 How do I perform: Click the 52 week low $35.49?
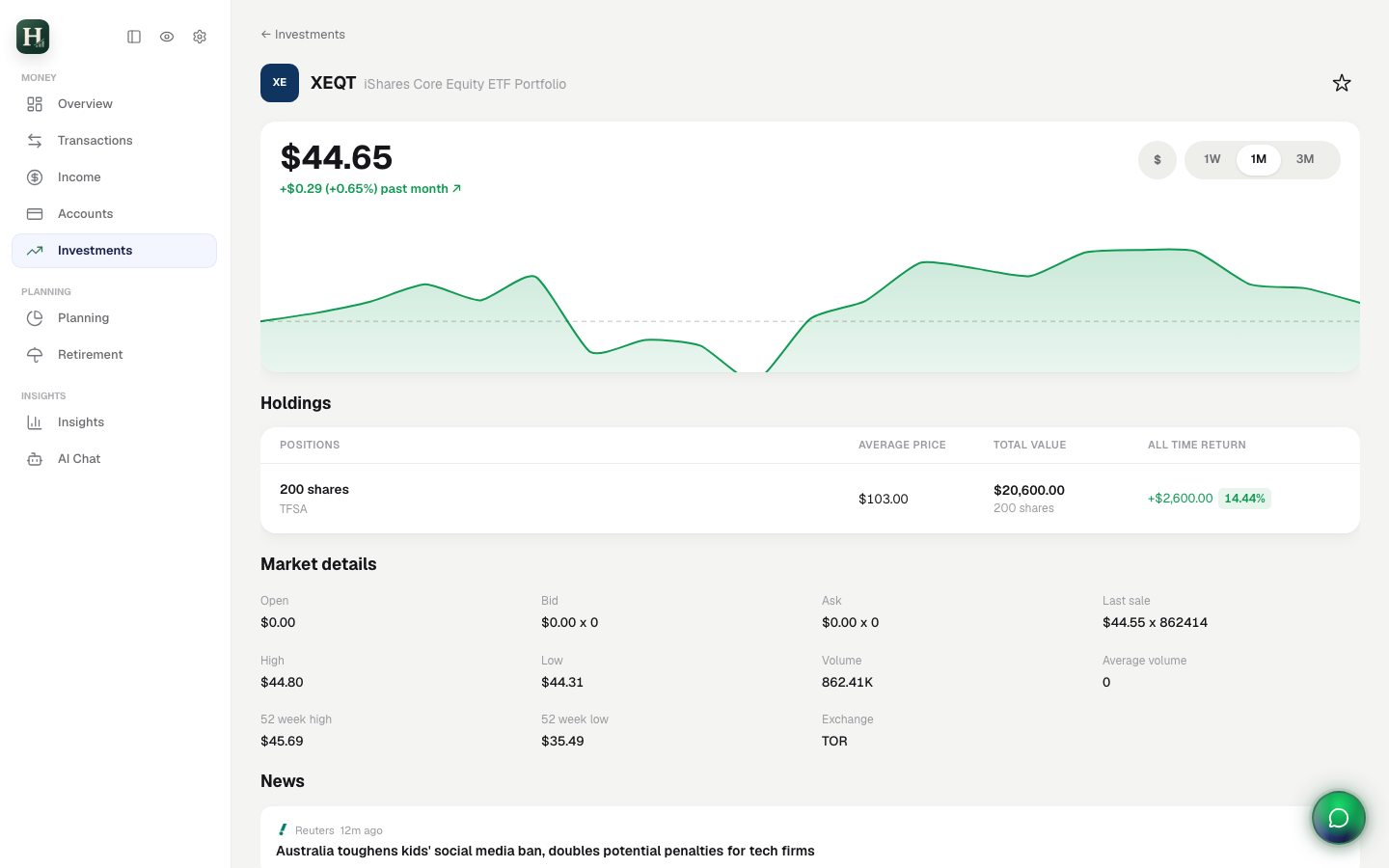pyautogui.click(x=562, y=741)
